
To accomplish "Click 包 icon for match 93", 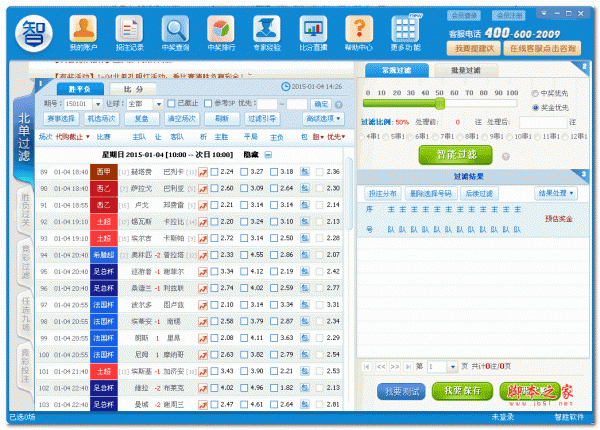I will click(x=305, y=238).
